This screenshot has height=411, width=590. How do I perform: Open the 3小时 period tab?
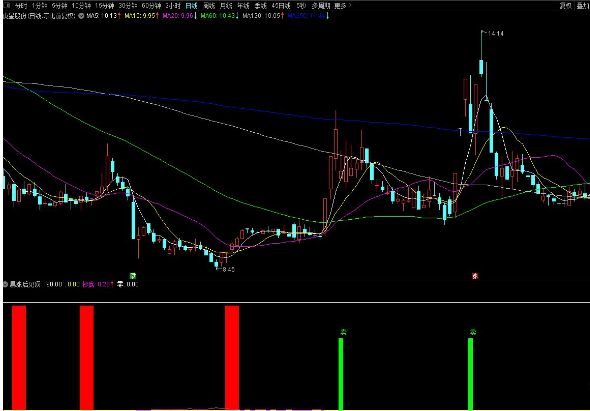pos(173,6)
